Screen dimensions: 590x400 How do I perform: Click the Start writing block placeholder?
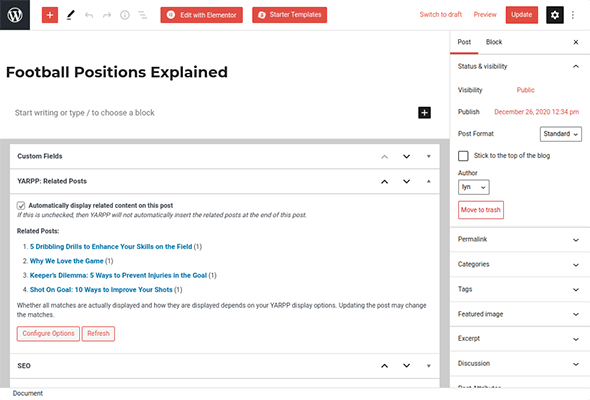coord(85,113)
